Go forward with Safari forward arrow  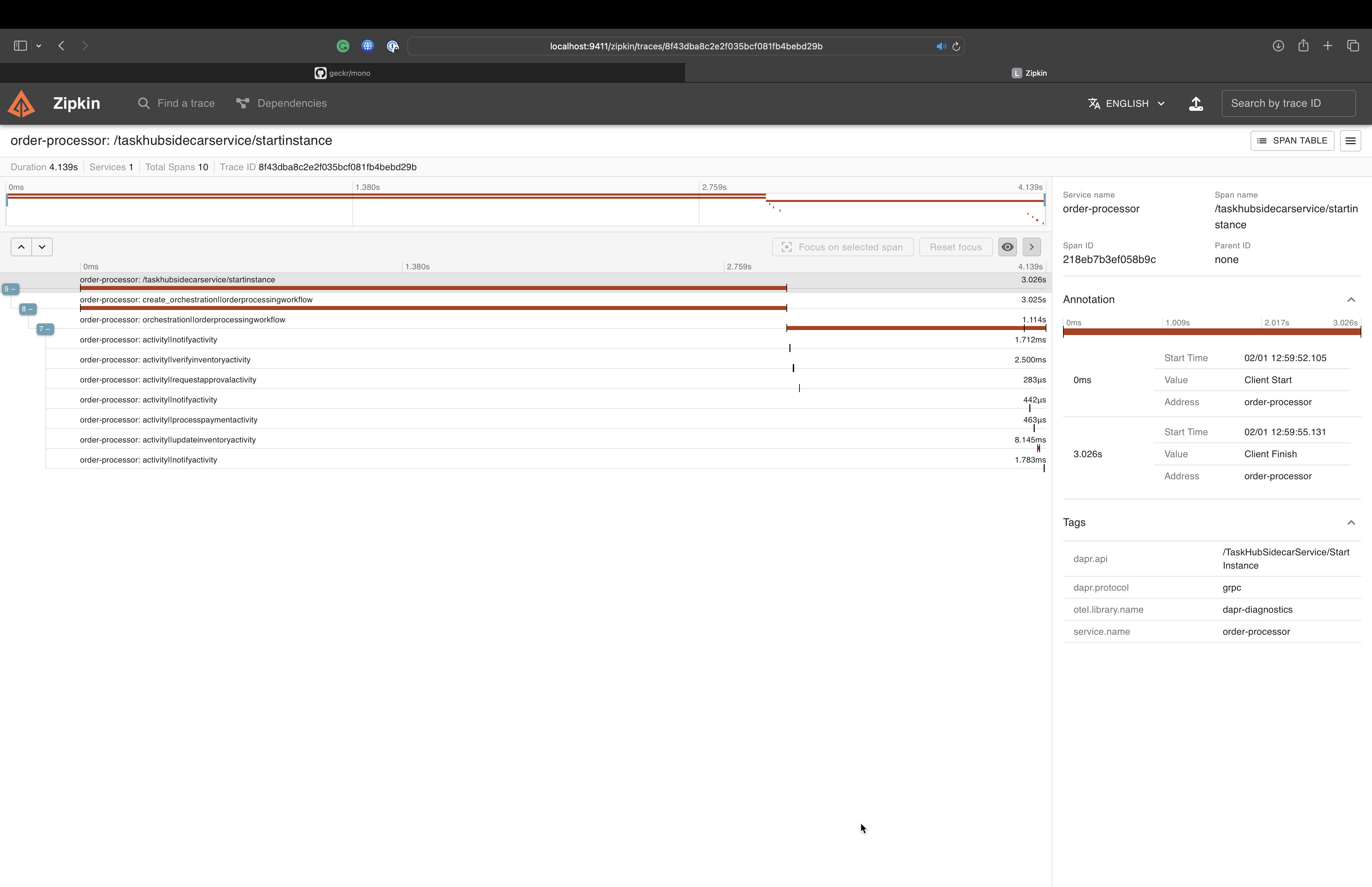tap(85, 45)
